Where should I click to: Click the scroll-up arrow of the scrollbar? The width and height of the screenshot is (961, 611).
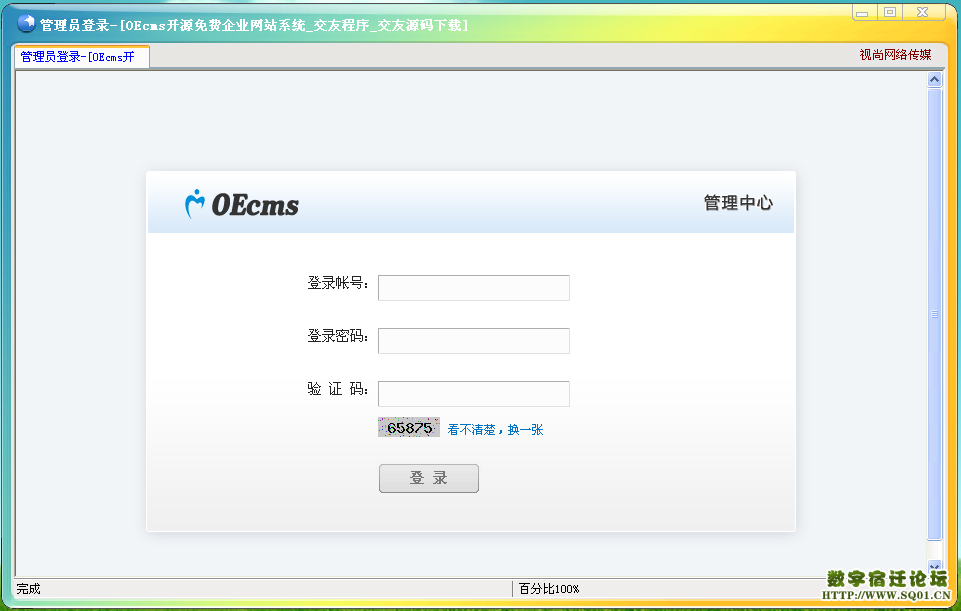coord(935,79)
